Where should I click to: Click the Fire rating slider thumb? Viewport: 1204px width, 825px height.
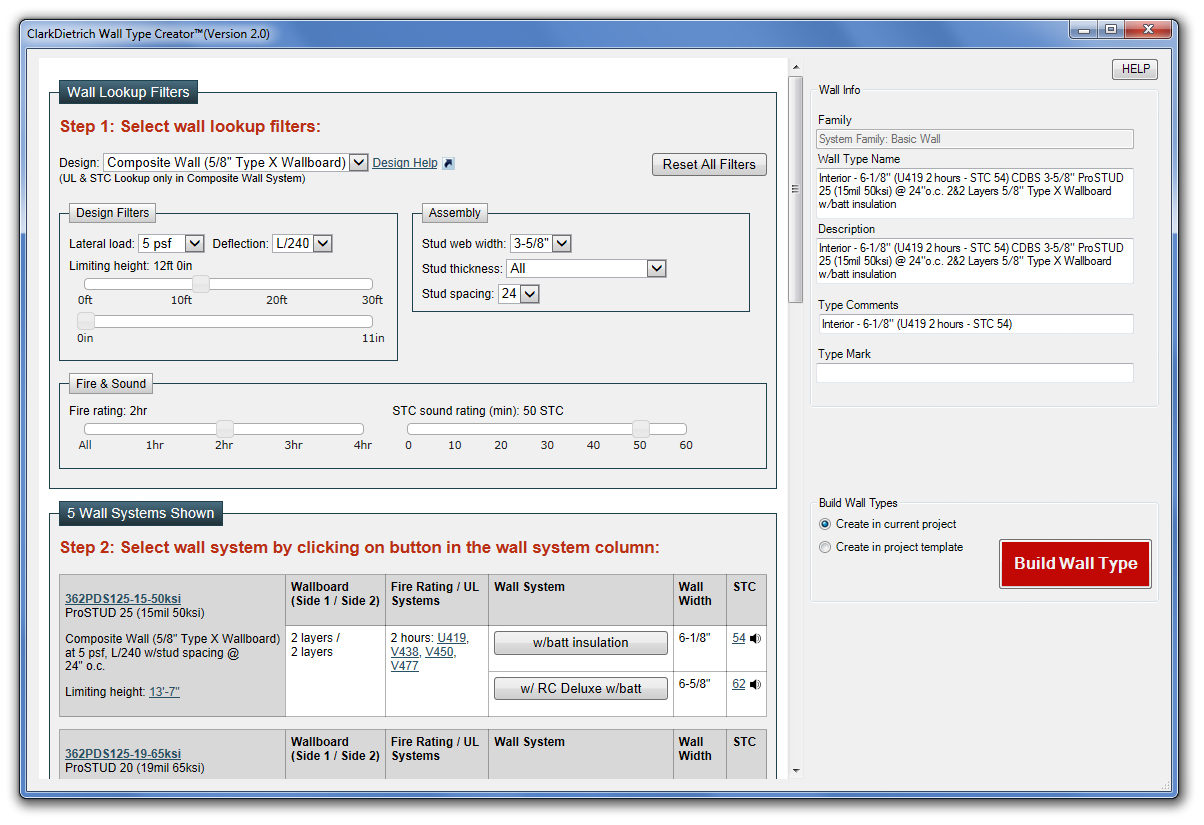click(x=225, y=429)
